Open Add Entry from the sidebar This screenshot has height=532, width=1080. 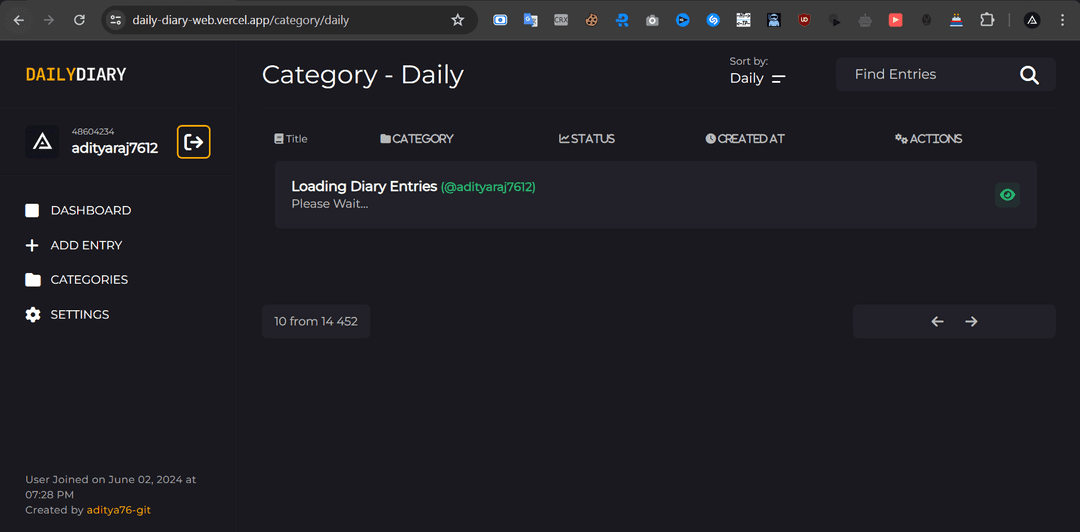click(x=86, y=245)
